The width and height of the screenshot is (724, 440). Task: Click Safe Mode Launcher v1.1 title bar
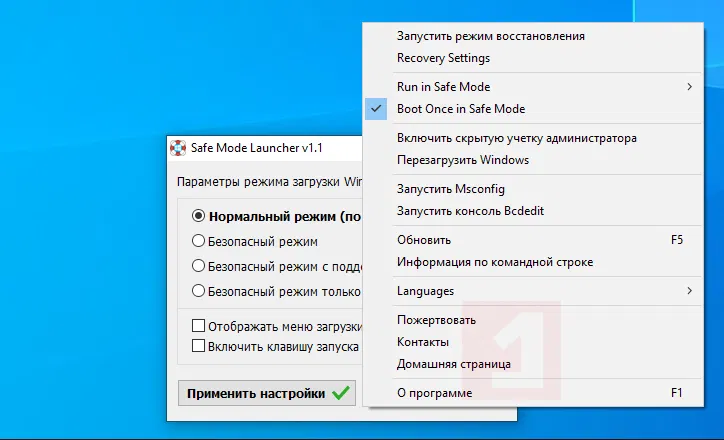tap(260, 149)
